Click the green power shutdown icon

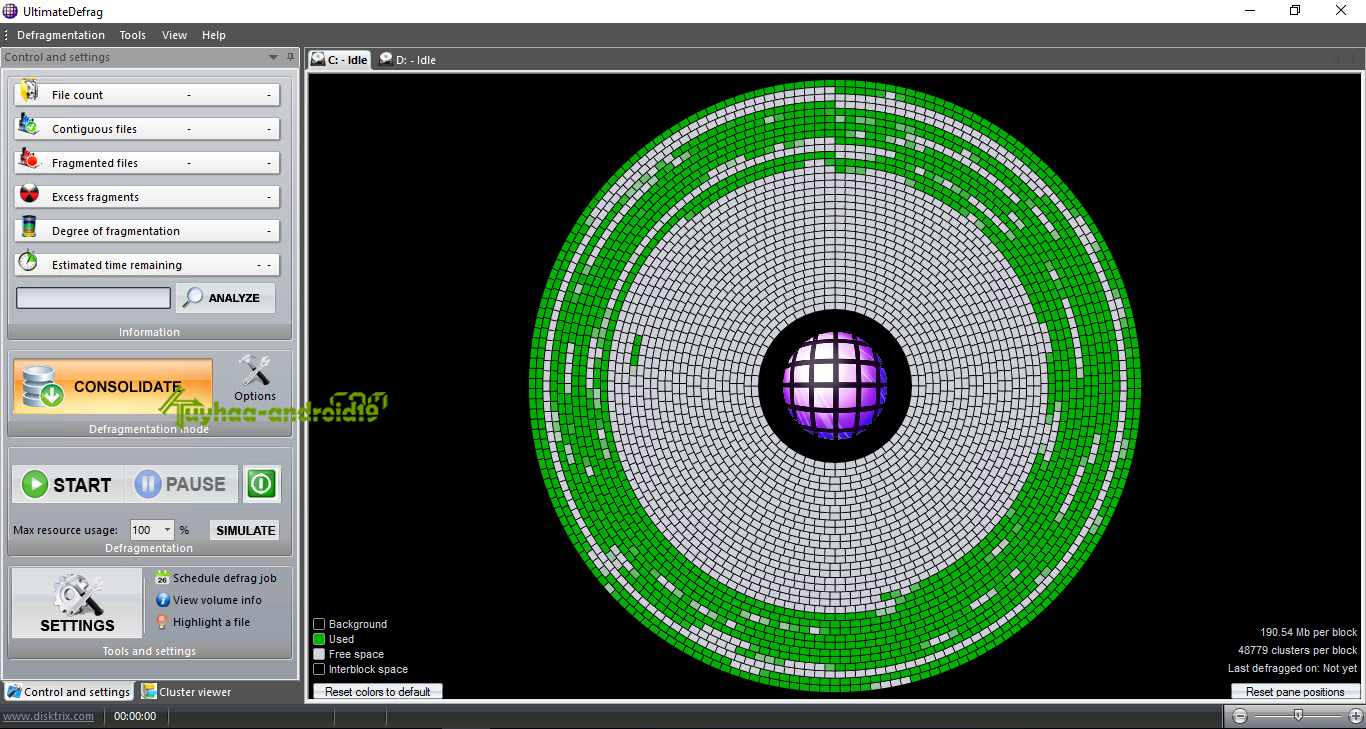click(x=261, y=484)
